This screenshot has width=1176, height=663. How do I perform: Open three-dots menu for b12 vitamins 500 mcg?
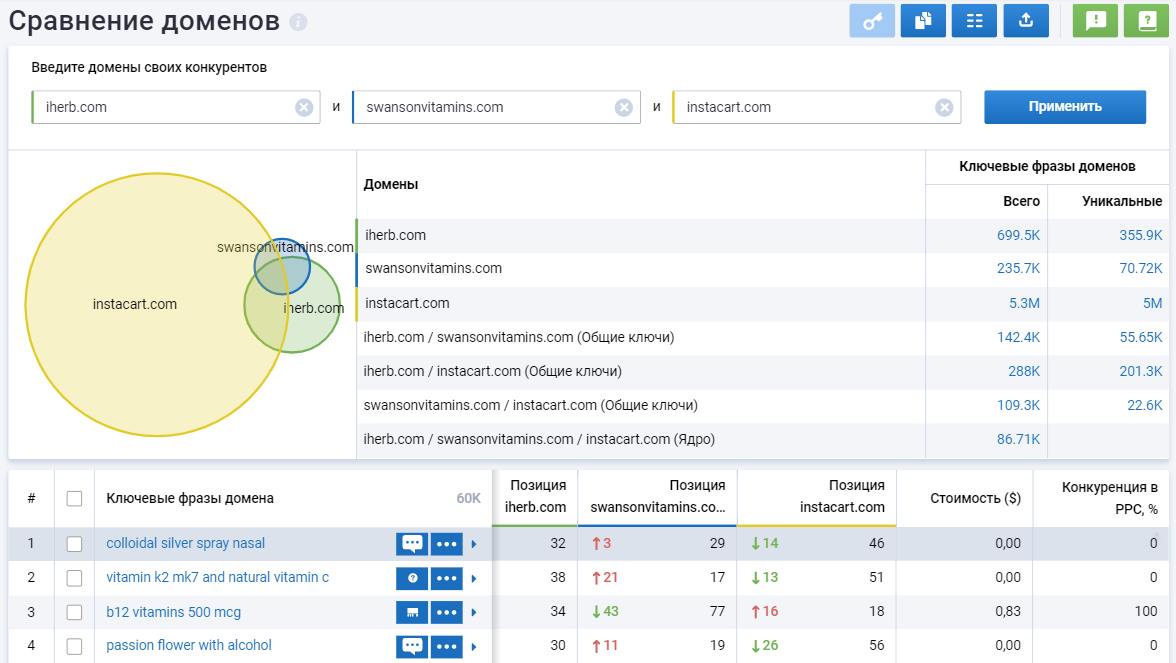[x=446, y=612]
